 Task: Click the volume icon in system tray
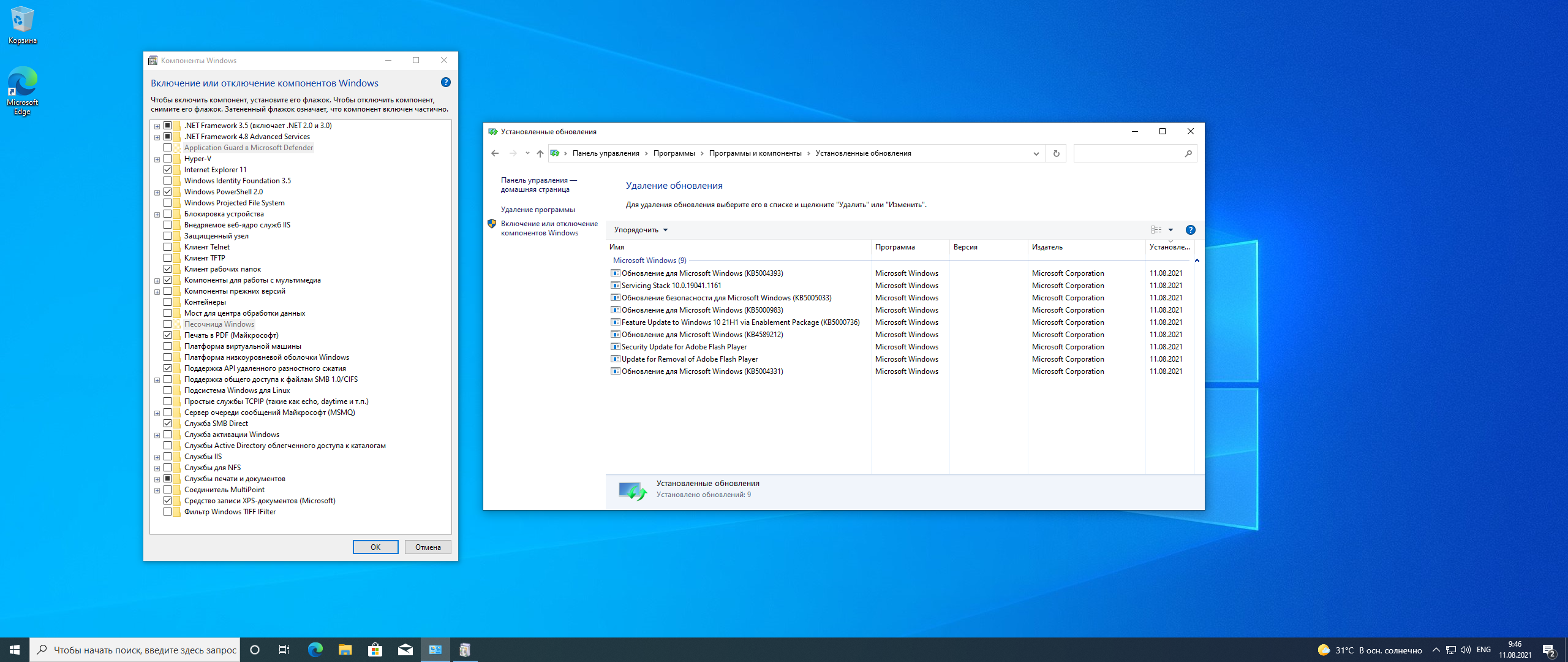[x=1465, y=650]
